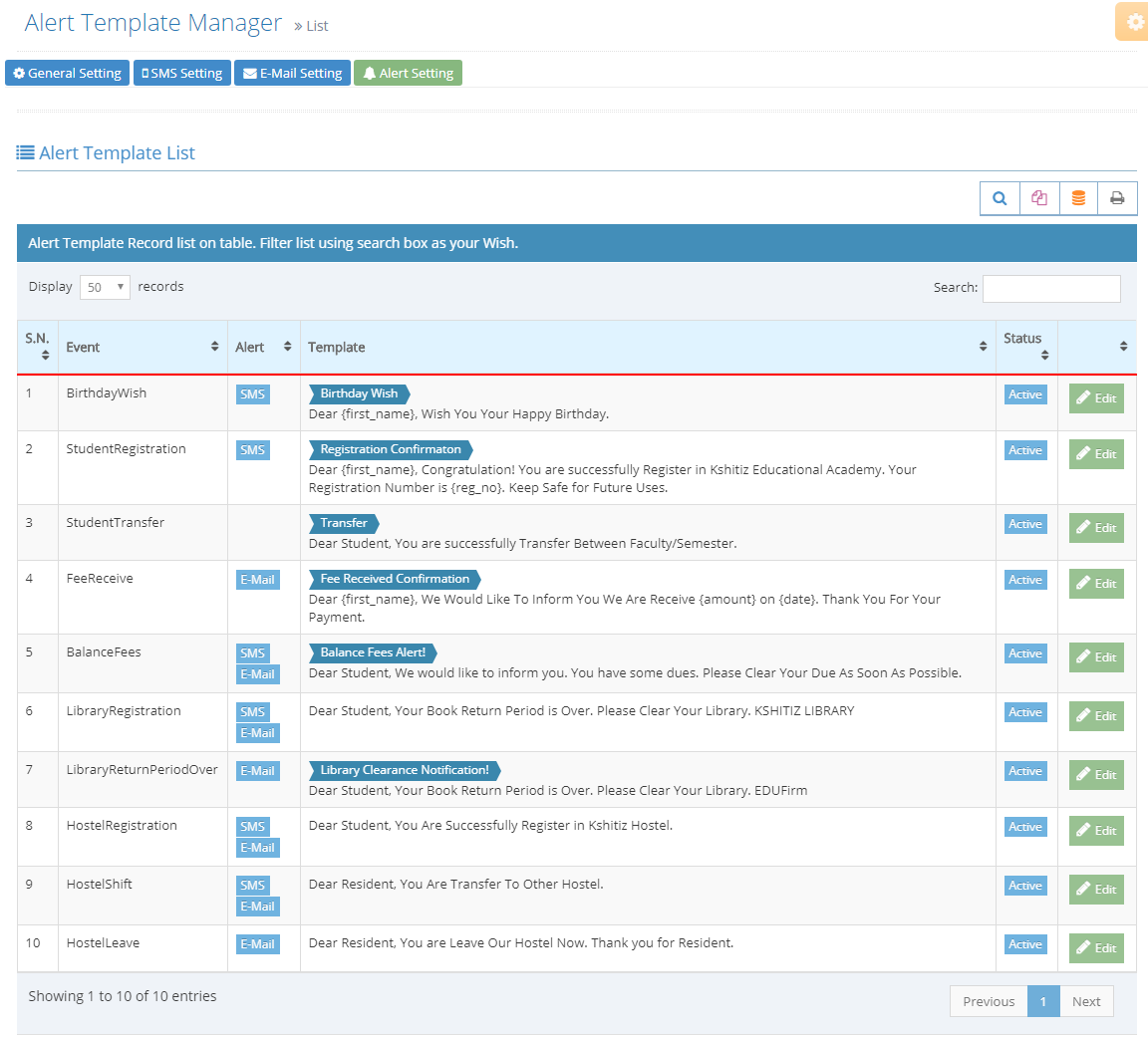
Task: Sort table by Event column
Action: click(x=143, y=347)
